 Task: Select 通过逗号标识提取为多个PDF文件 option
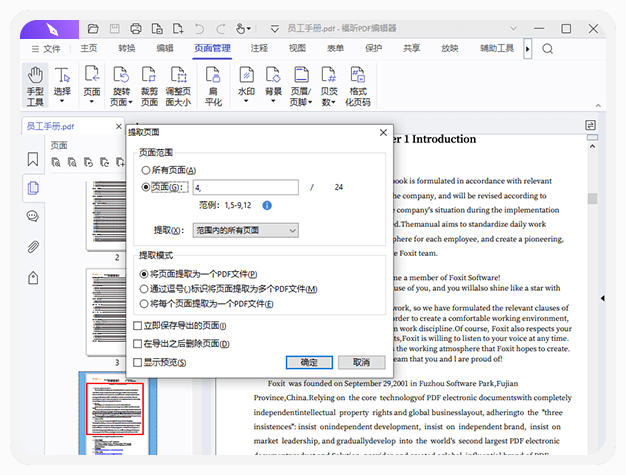click(x=228, y=289)
